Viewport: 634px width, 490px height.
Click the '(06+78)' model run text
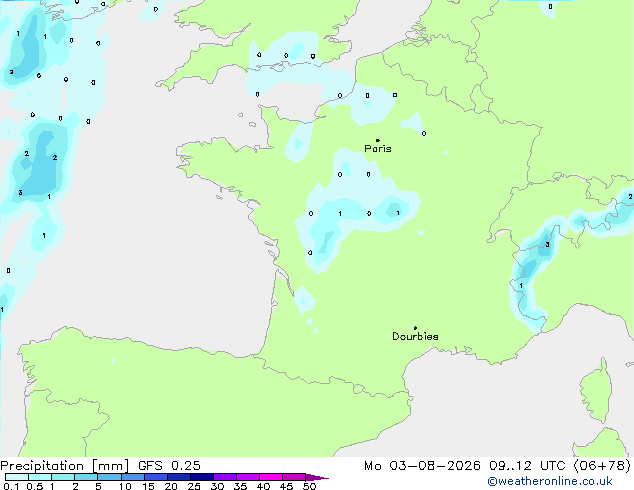602,466
